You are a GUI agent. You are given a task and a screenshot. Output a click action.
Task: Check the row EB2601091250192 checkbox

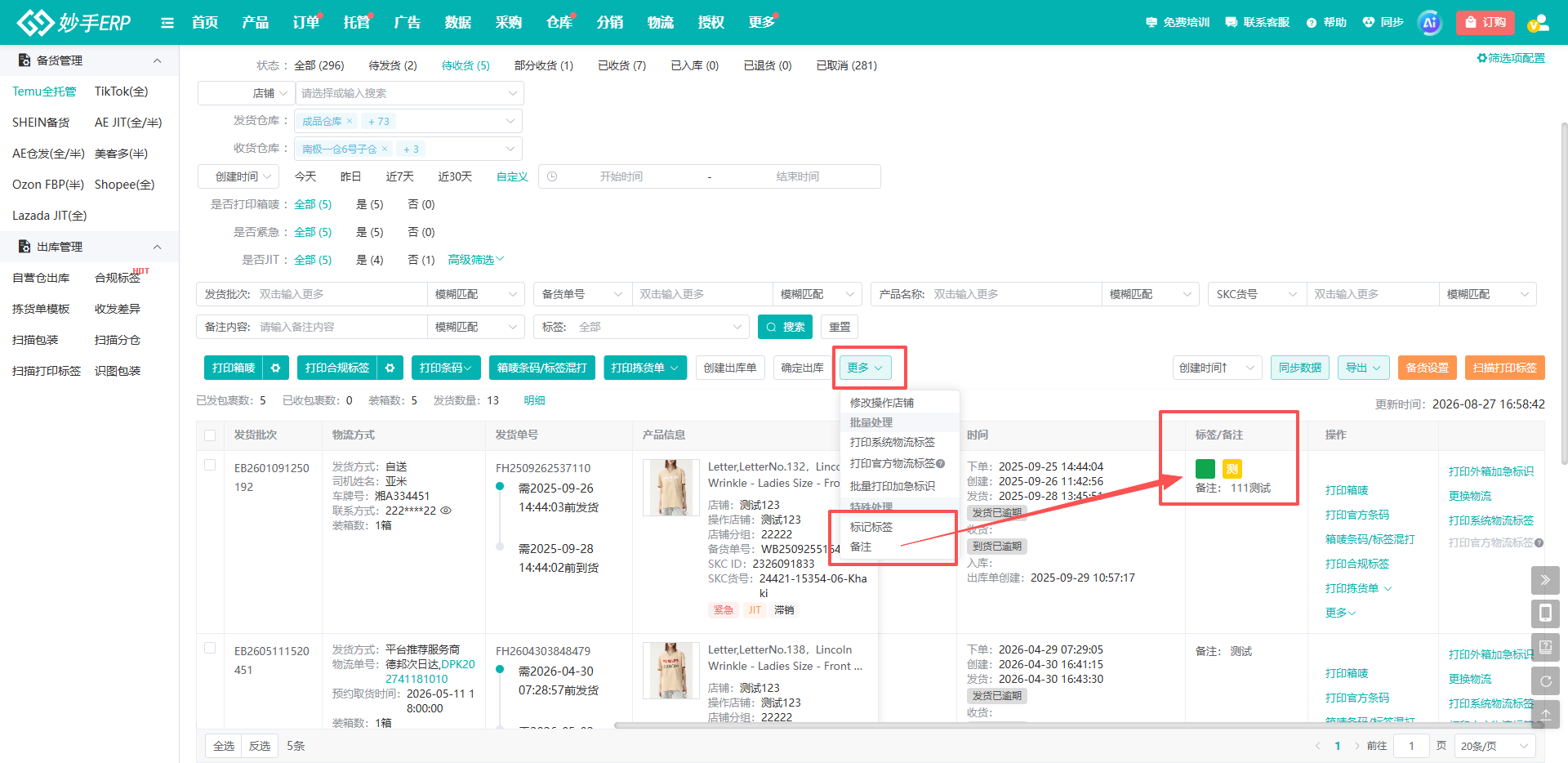coord(210,465)
